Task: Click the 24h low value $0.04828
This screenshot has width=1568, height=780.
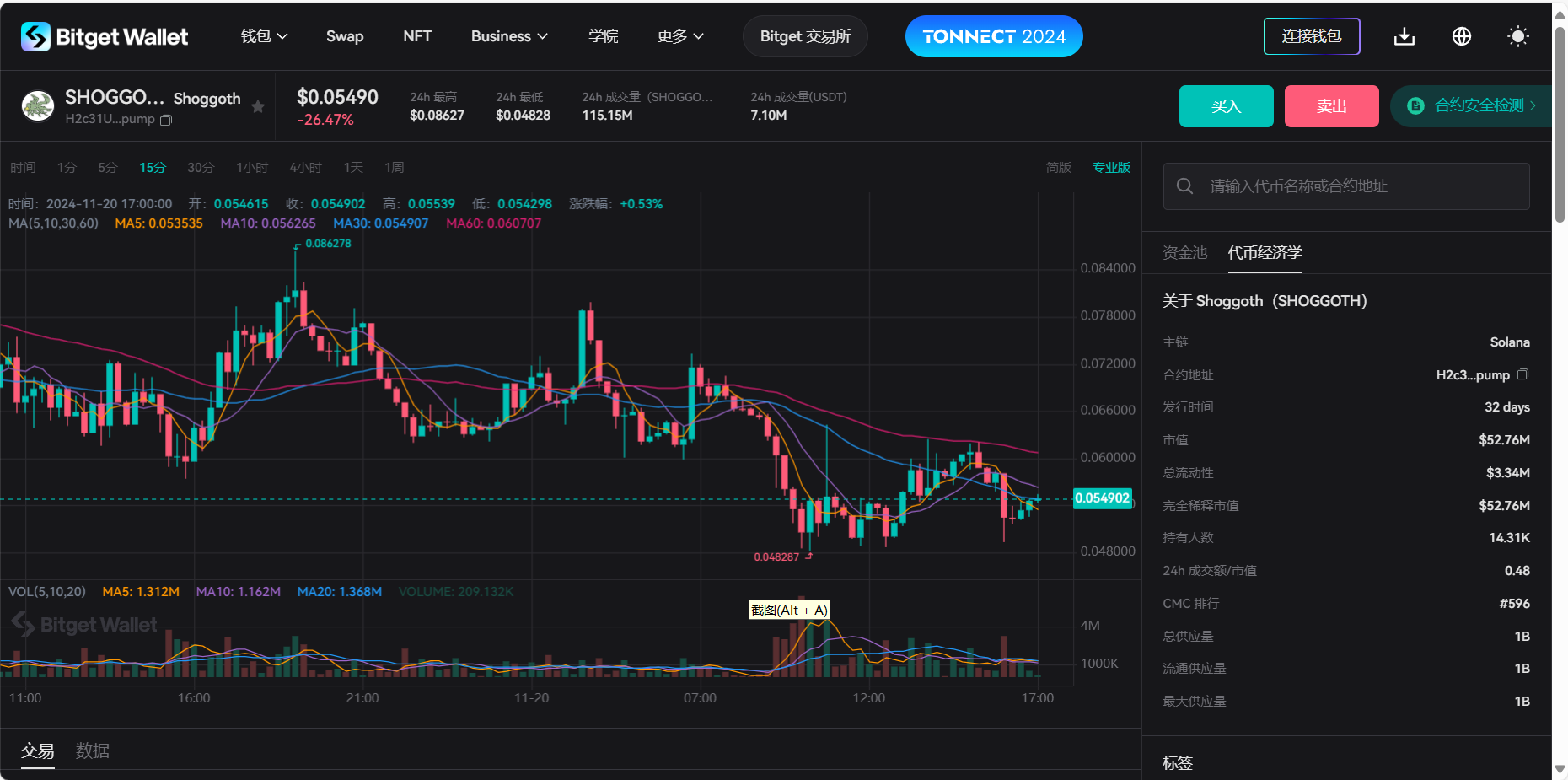Action: tap(523, 116)
